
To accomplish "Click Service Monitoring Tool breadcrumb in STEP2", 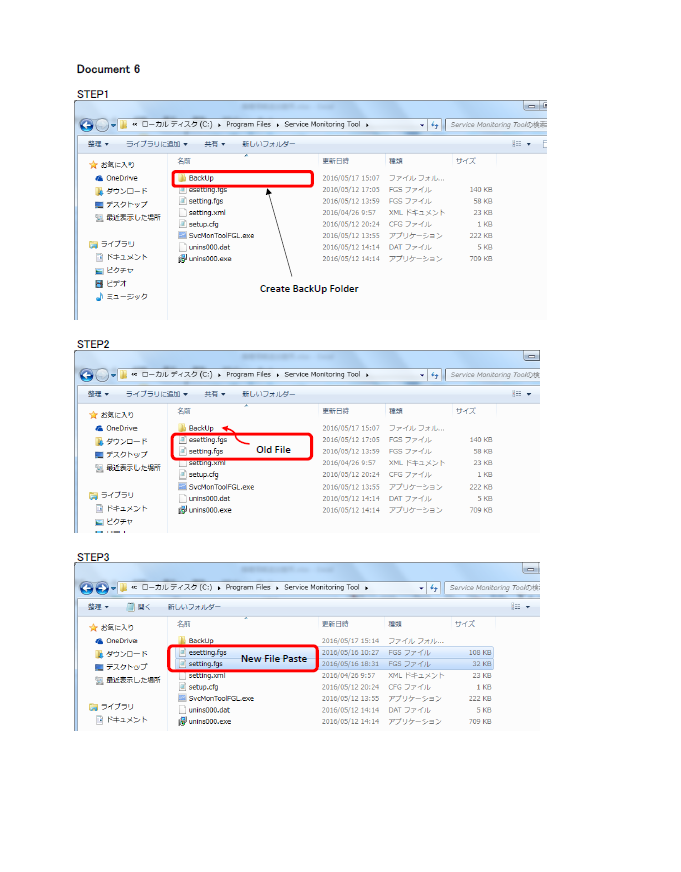I will click(322, 375).
